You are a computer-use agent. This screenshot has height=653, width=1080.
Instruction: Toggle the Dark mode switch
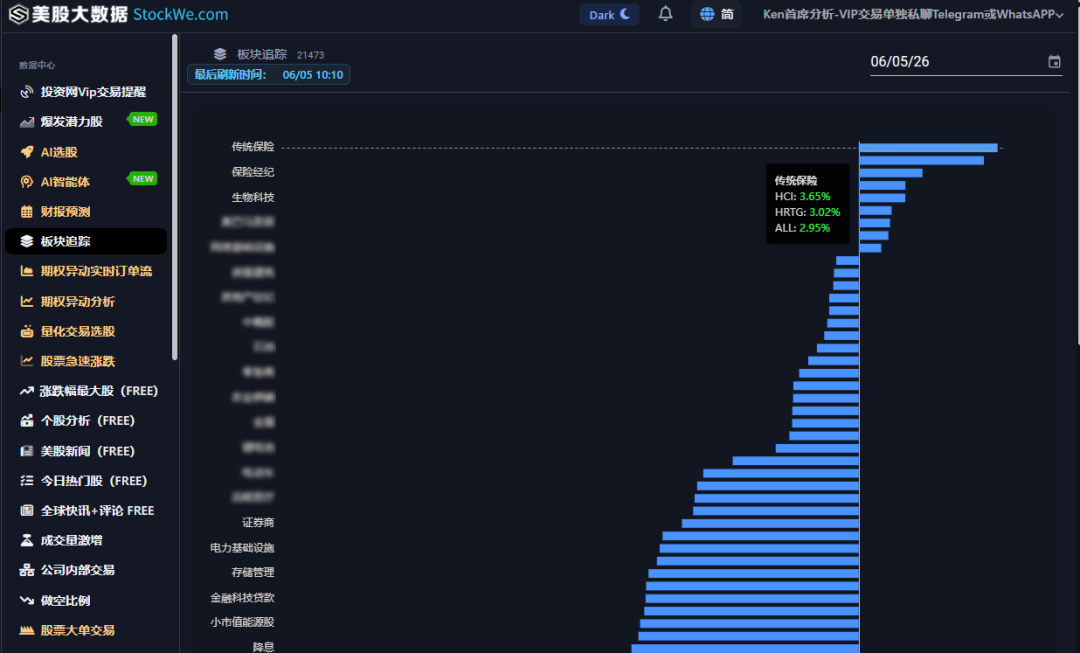[x=609, y=14]
